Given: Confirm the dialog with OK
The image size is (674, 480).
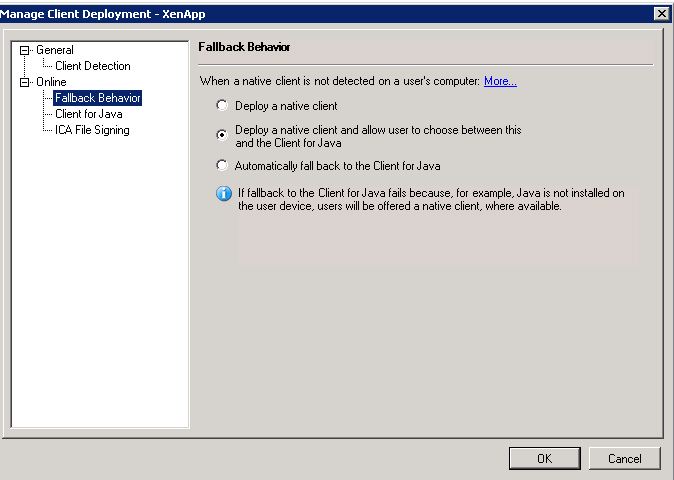Looking at the screenshot, I should pyautogui.click(x=545, y=459).
